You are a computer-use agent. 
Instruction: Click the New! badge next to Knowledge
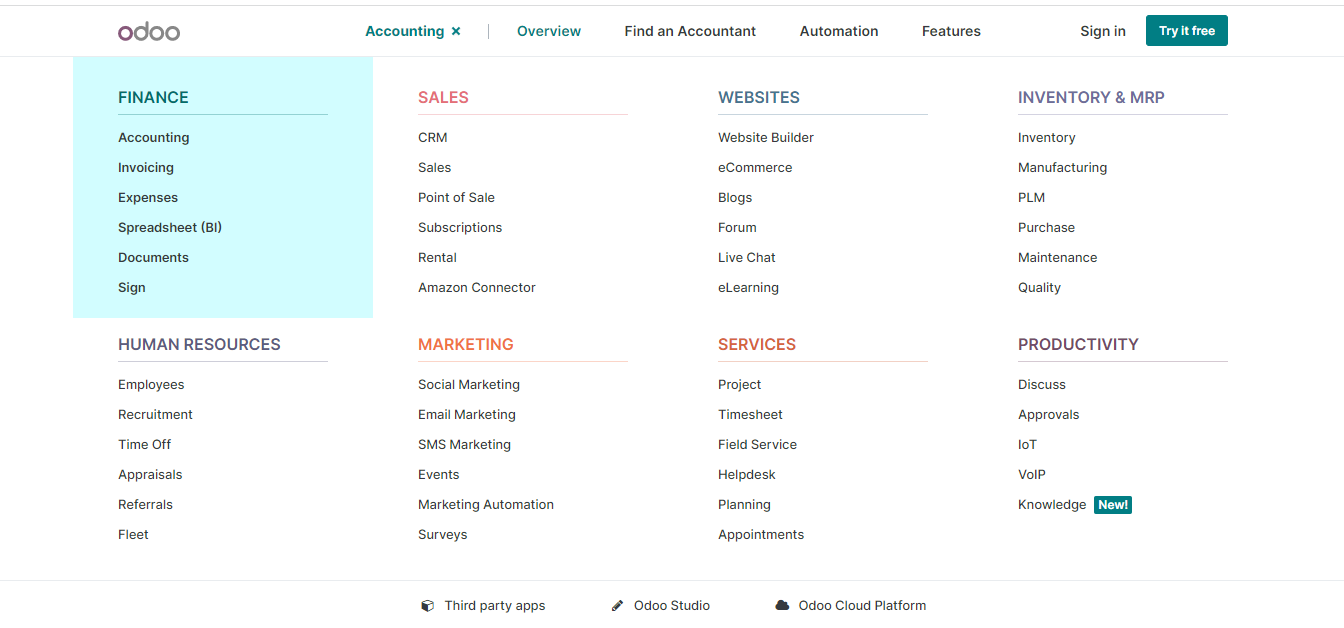pyautogui.click(x=1113, y=504)
